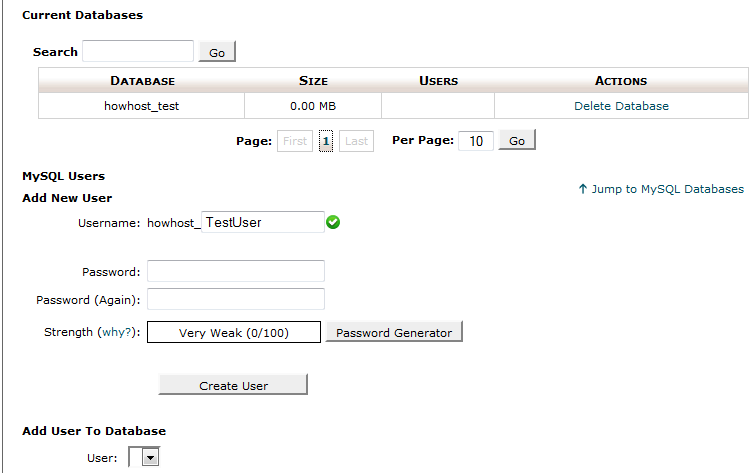
Task: Click the 'howhost_' username prefix text
Action: point(173,223)
